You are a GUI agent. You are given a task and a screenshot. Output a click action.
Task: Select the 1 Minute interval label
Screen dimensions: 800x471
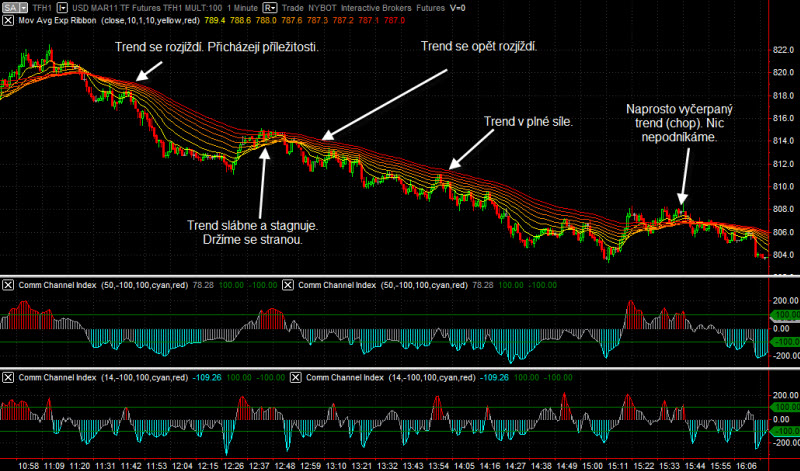242,8
